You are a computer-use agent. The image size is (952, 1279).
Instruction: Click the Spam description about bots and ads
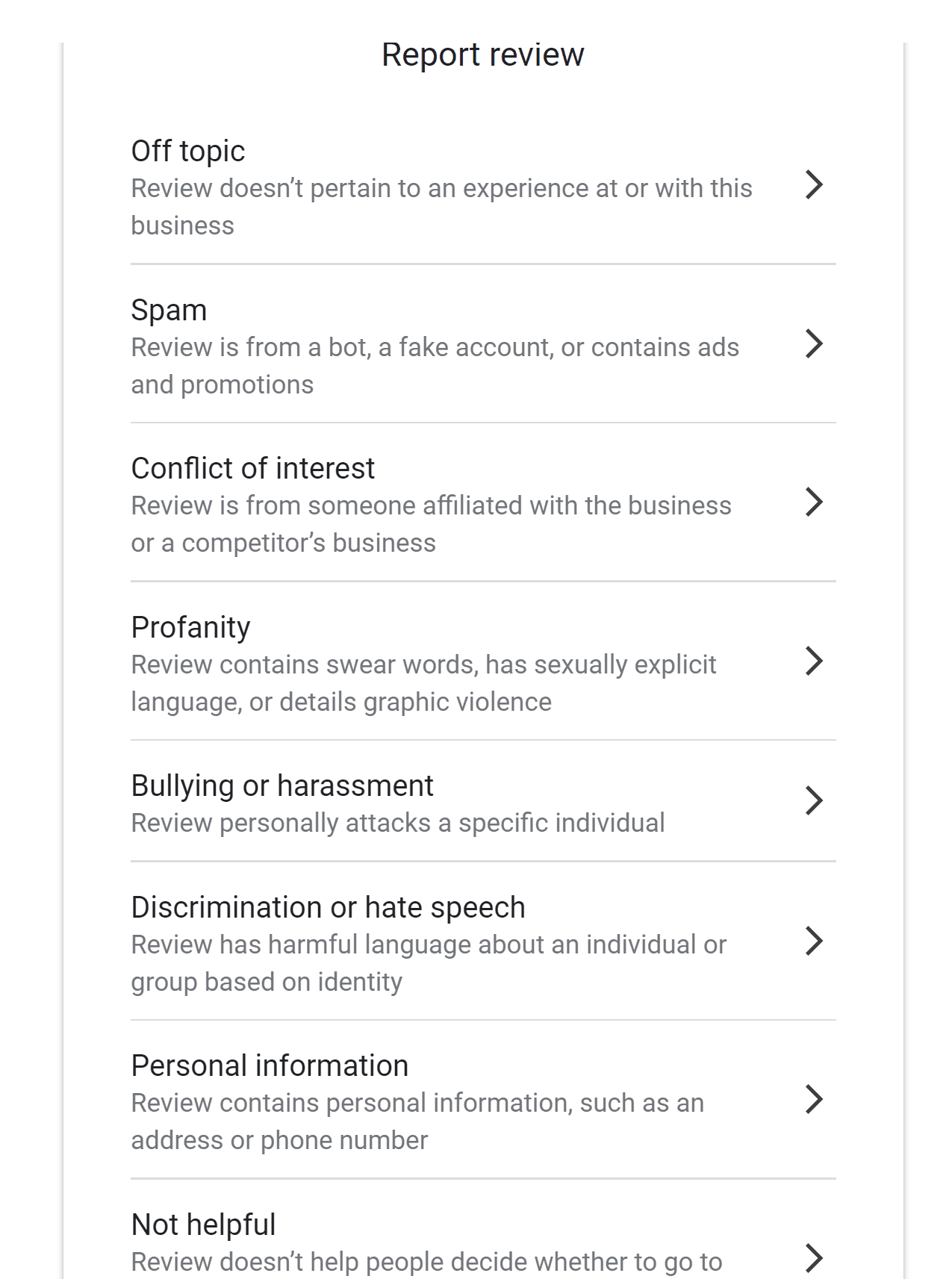(435, 366)
